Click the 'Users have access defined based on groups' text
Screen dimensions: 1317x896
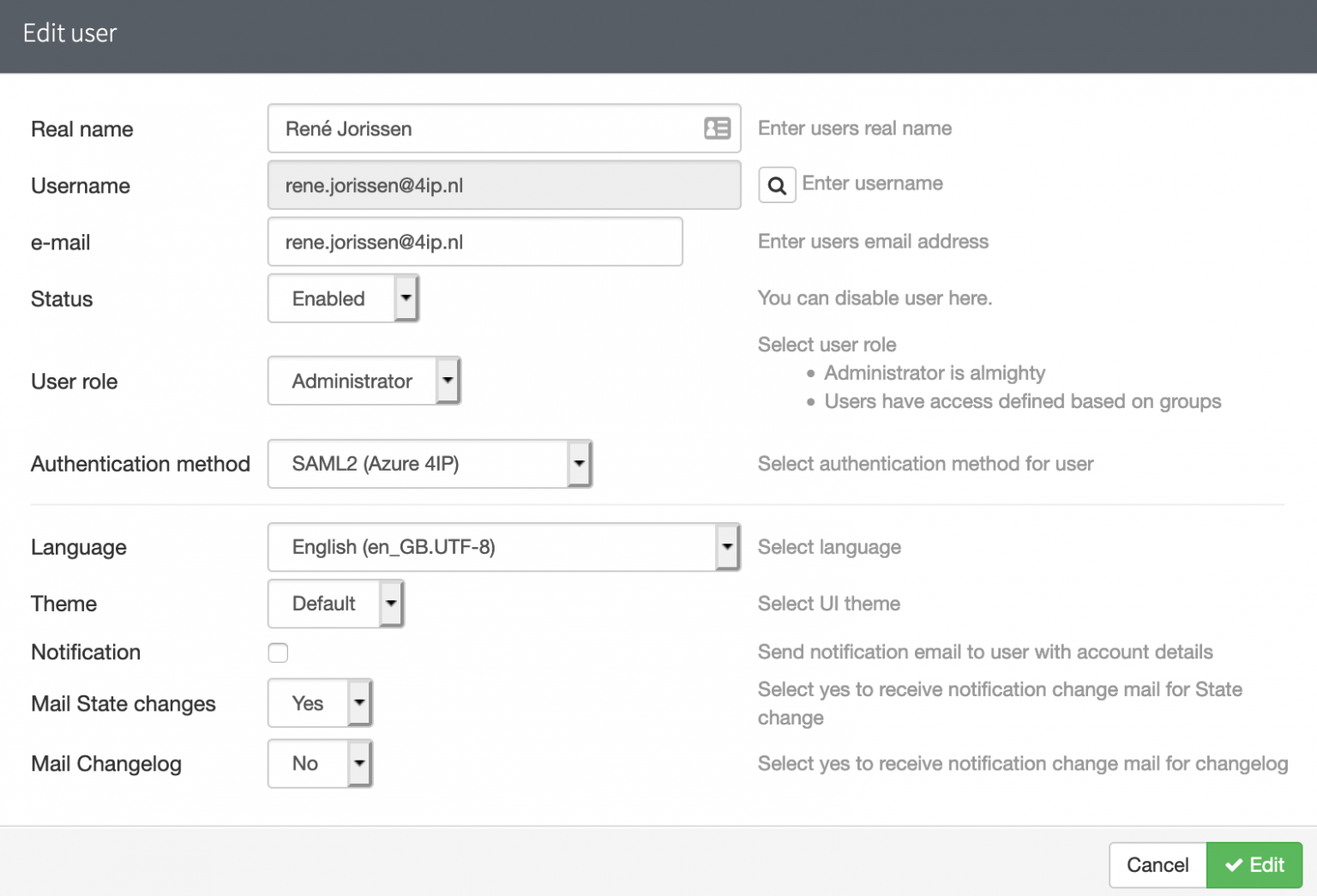click(1023, 401)
